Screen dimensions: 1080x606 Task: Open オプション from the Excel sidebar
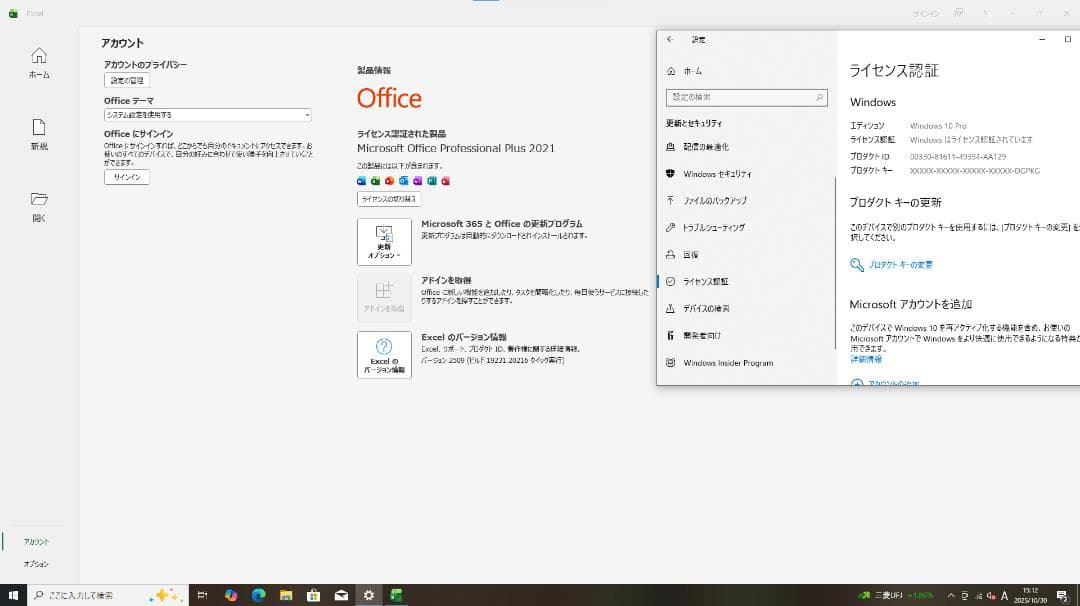[x=36, y=563]
